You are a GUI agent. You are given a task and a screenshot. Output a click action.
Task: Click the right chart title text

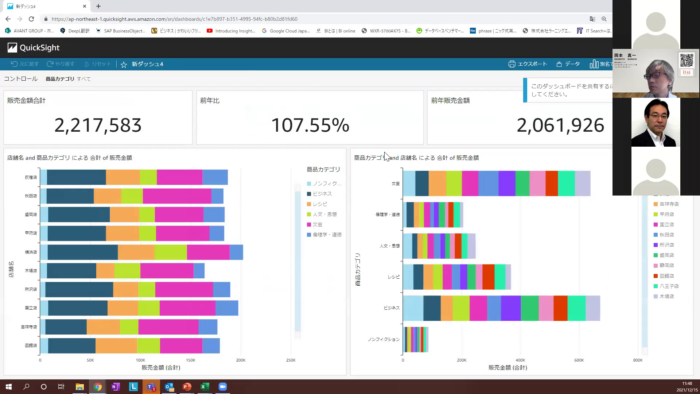coord(417,158)
